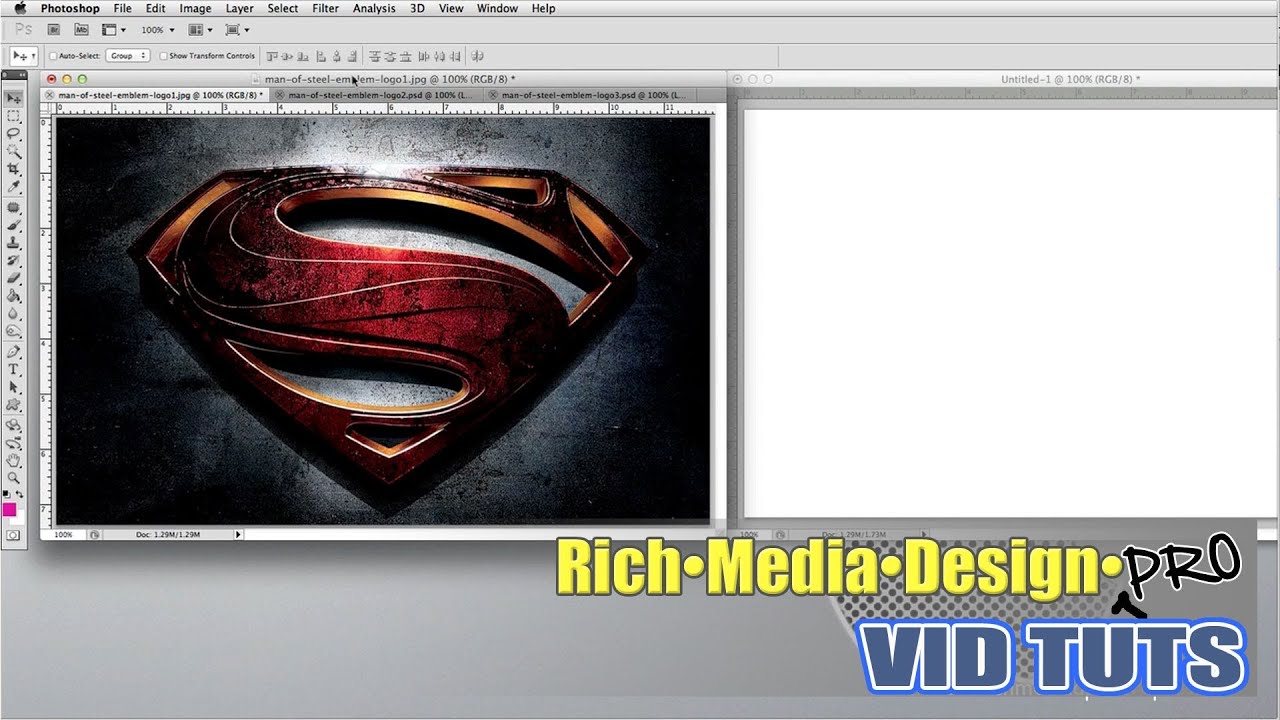
Task: Click the Auto-Align Layers icon
Action: [x=477, y=56]
